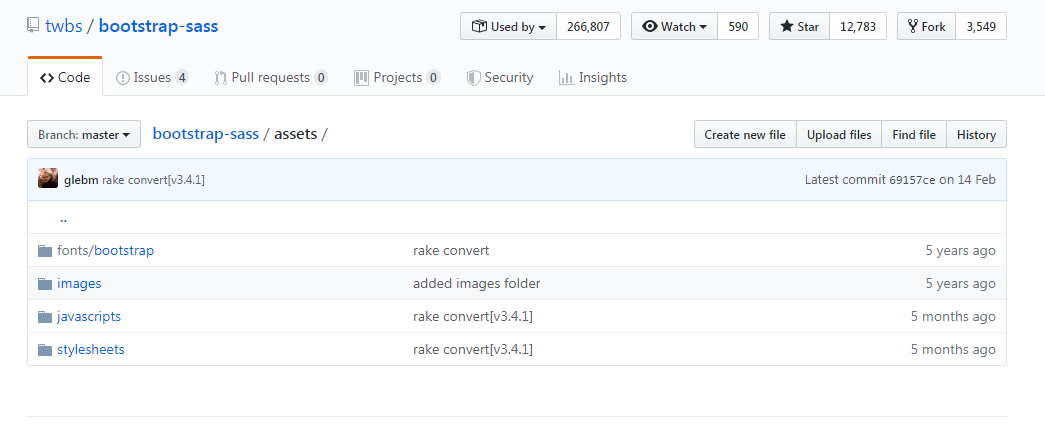Open javascripts row commit rake convert[v3.4.1]
Screen dimensions: 1045x438
(x=473, y=316)
